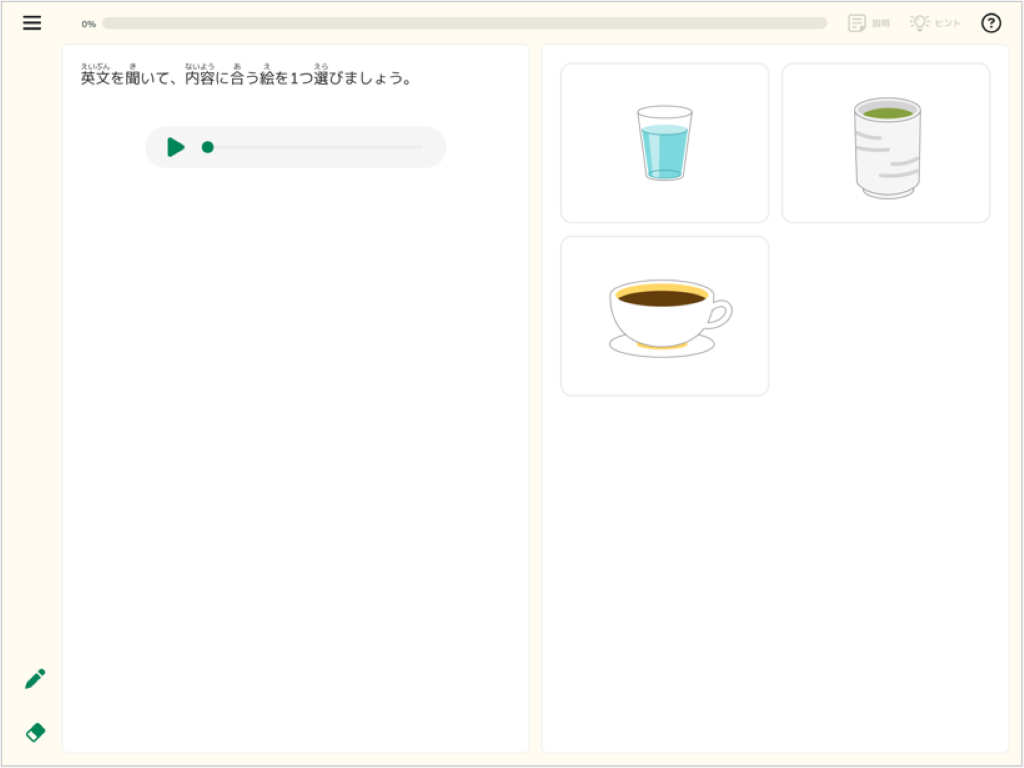Click the 0% progress label
The width and height of the screenshot is (1024, 768).
pyautogui.click(x=89, y=24)
